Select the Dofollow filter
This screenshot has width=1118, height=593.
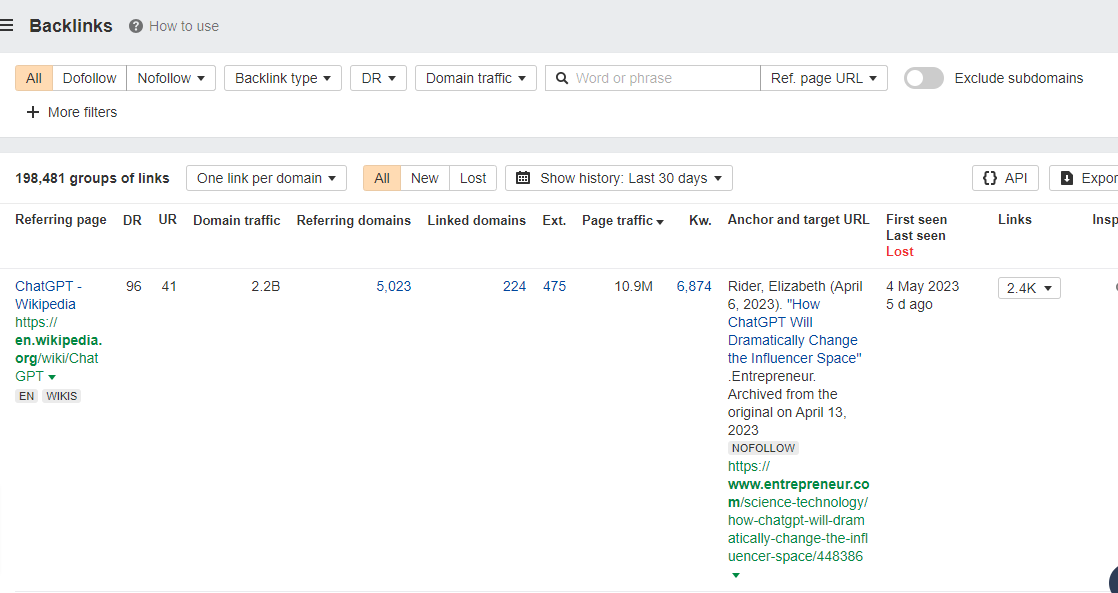click(89, 78)
